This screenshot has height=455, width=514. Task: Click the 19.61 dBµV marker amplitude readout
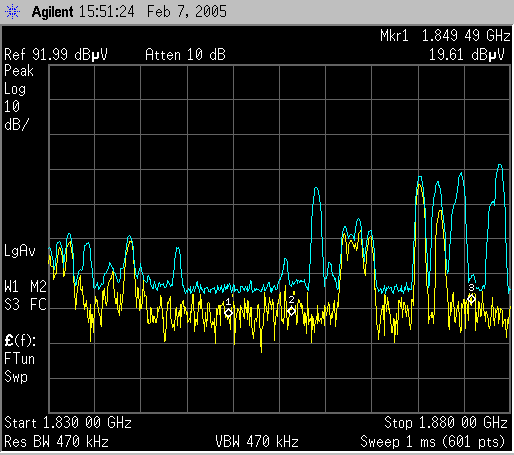[x=467, y=54]
